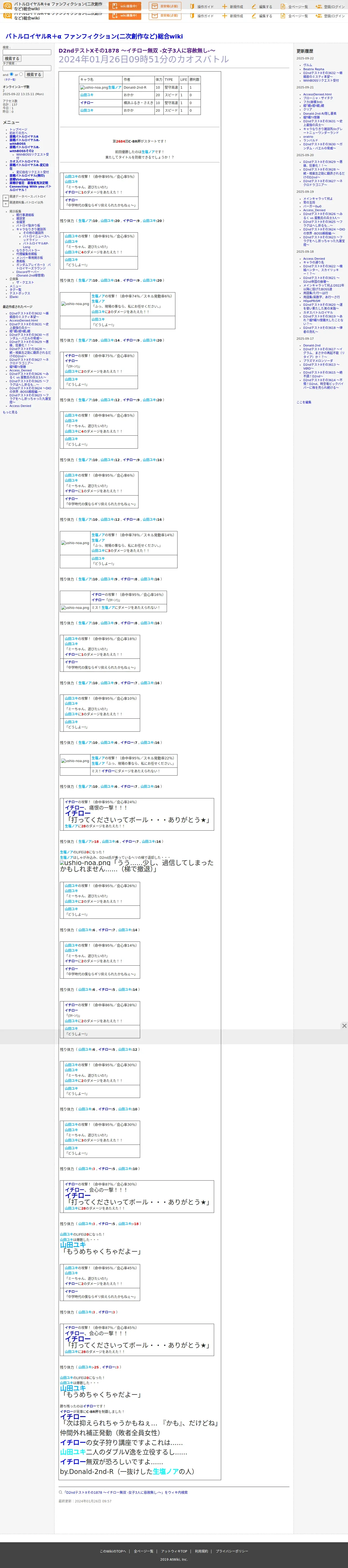Open ヴルム in update history
348x1568 pixels.
coord(308,65)
